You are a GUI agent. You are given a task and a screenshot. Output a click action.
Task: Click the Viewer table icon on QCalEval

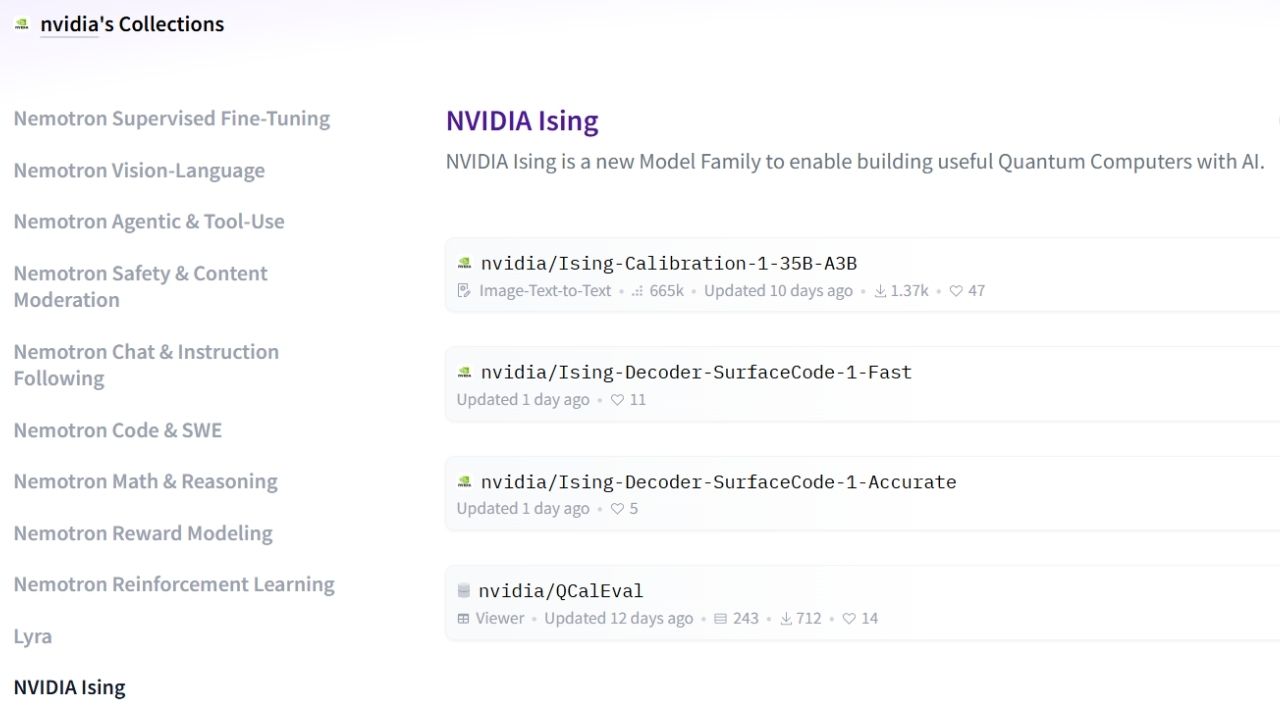pyautogui.click(x=463, y=618)
